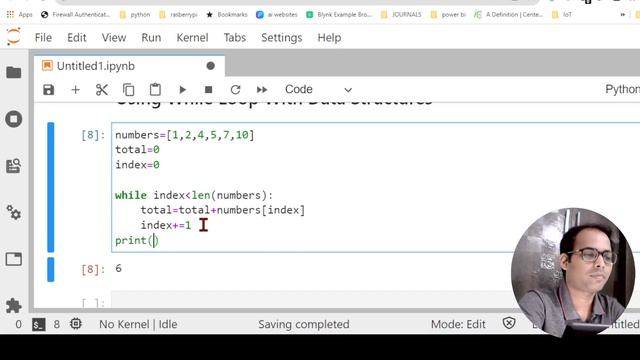
Task: Click the total=total+numbers[index] line
Action: point(223,210)
